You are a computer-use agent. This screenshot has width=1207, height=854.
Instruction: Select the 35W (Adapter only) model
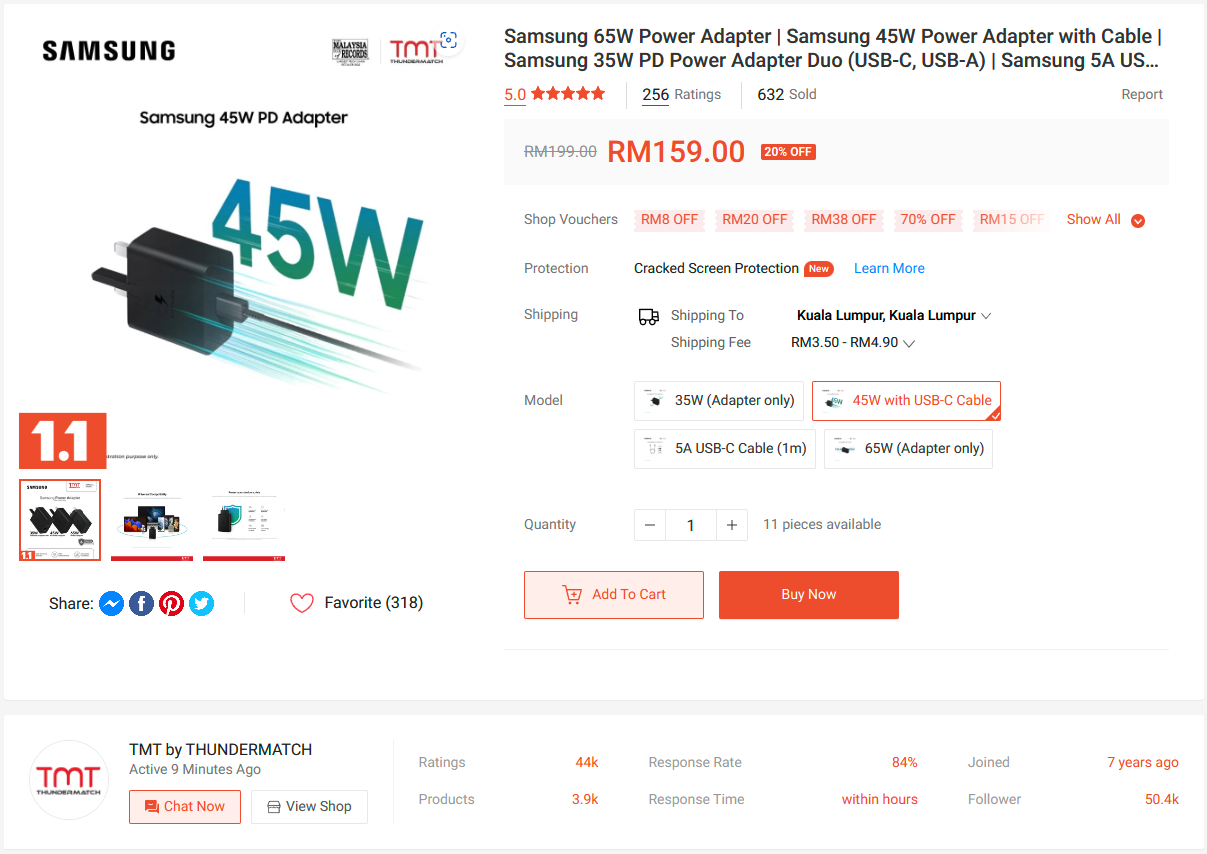tap(719, 400)
